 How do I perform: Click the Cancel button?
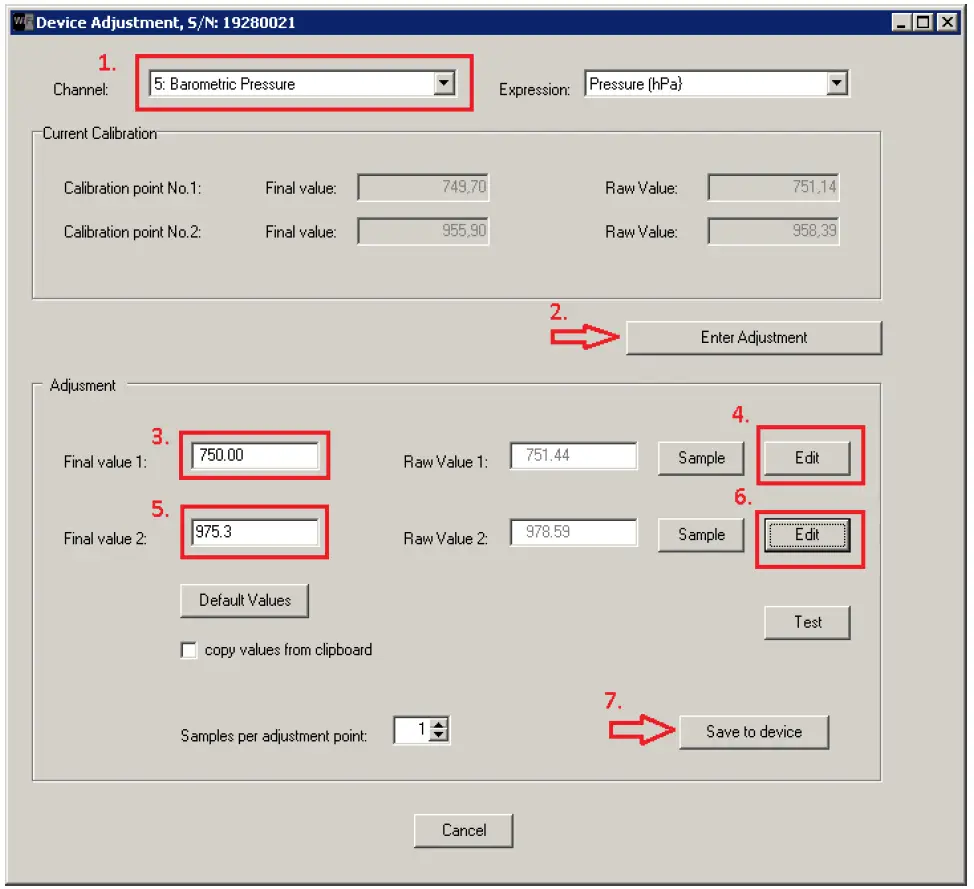(463, 831)
